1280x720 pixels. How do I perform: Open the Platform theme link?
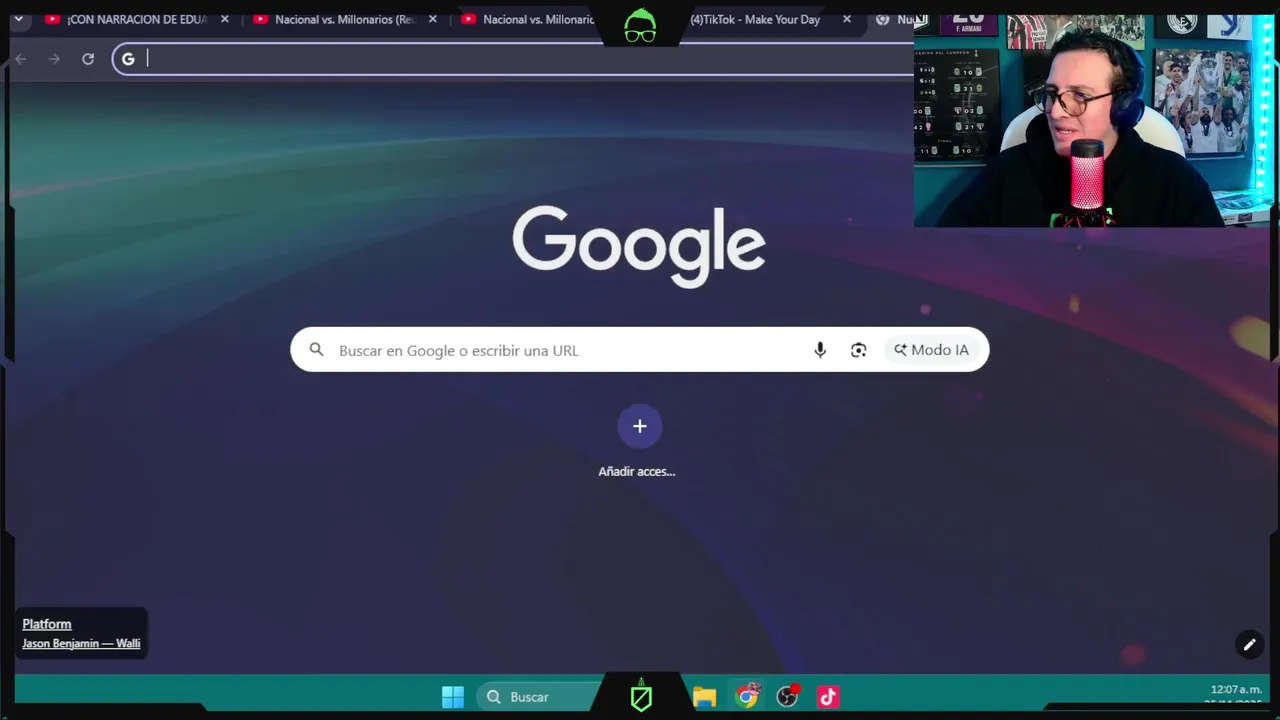point(47,624)
